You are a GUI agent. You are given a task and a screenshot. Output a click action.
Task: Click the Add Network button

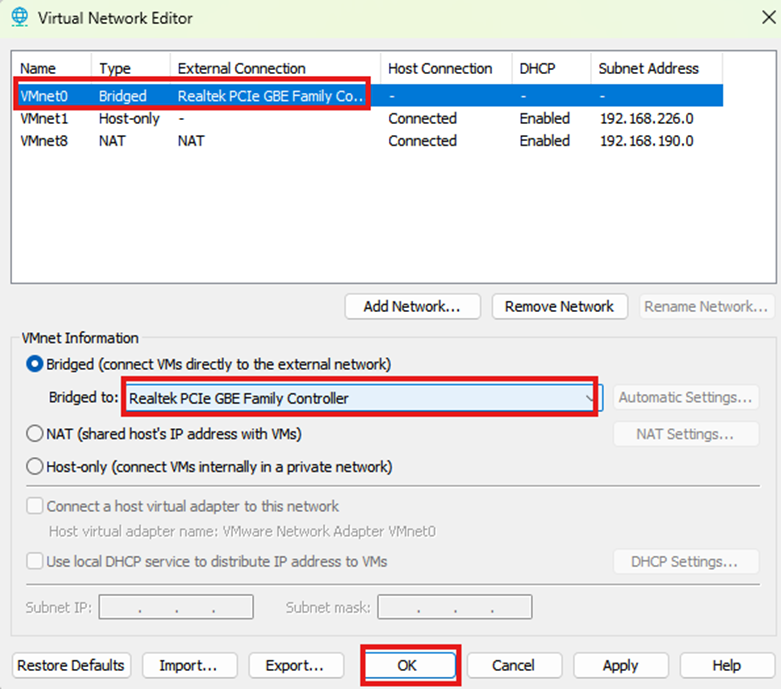412,306
